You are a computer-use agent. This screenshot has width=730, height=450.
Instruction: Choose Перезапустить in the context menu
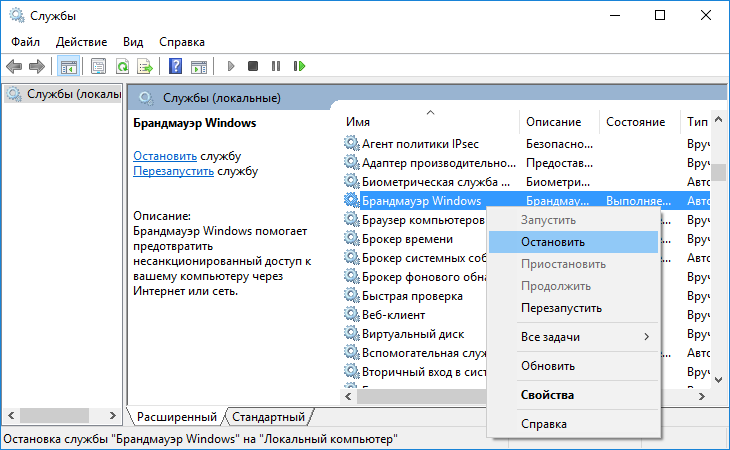pos(573,308)
